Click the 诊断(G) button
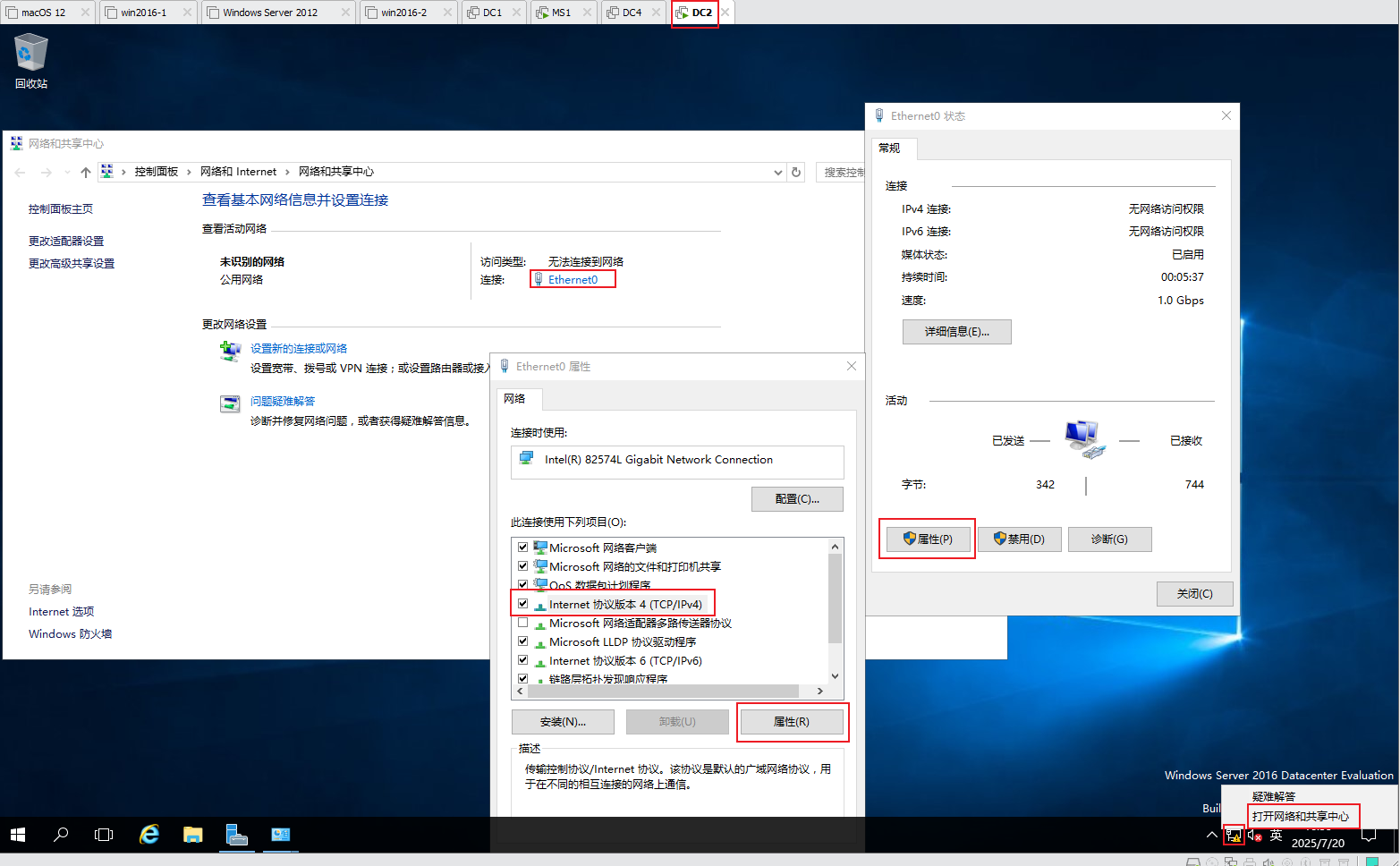This screenshot has height=866, width=1400. pyautogui.click(x=1109, y=539)
